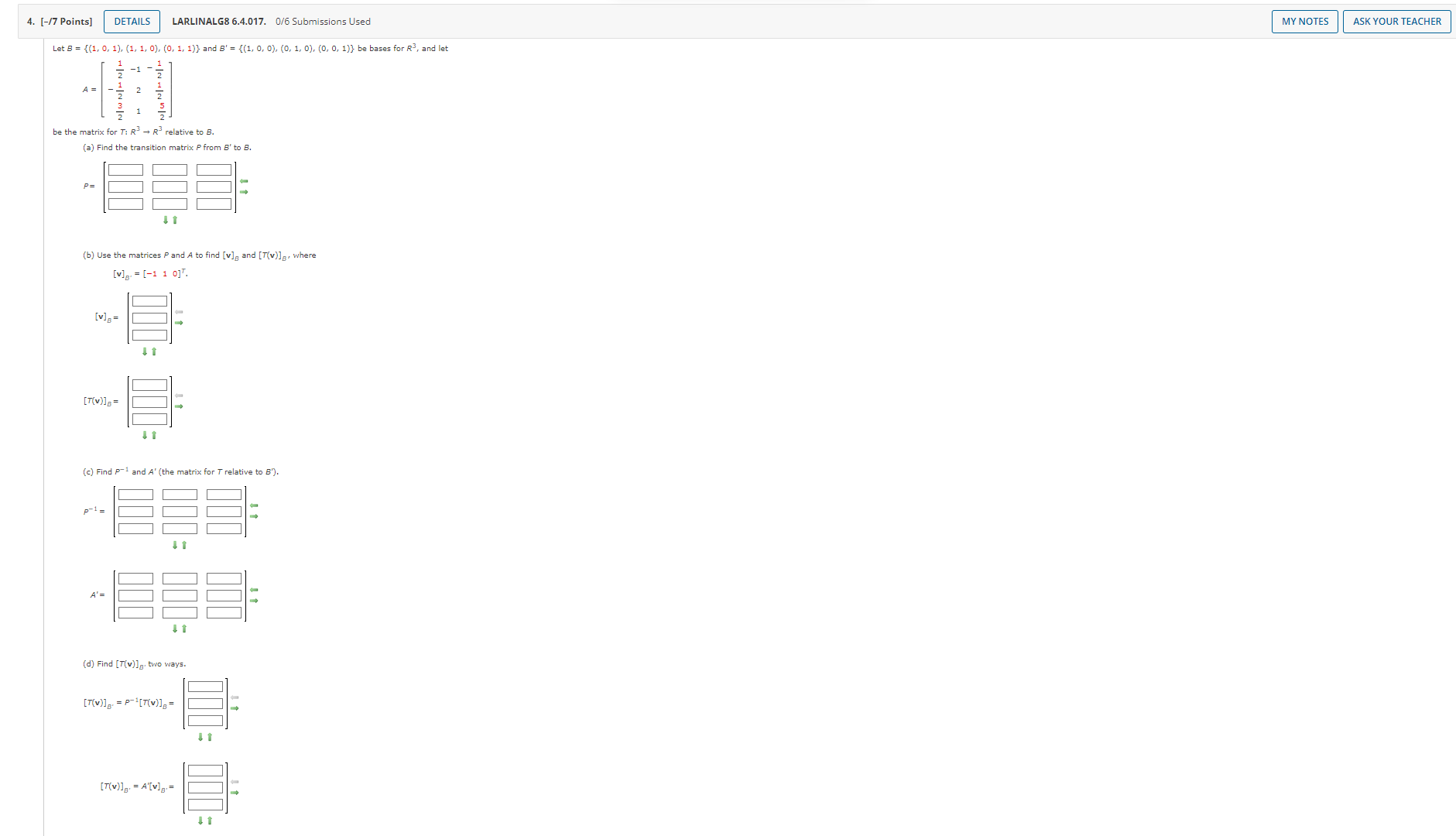Remove a row from the [v]B vector
This screenshot has width=1456, height=836.
pyautogui.click(x=154, y=352)
